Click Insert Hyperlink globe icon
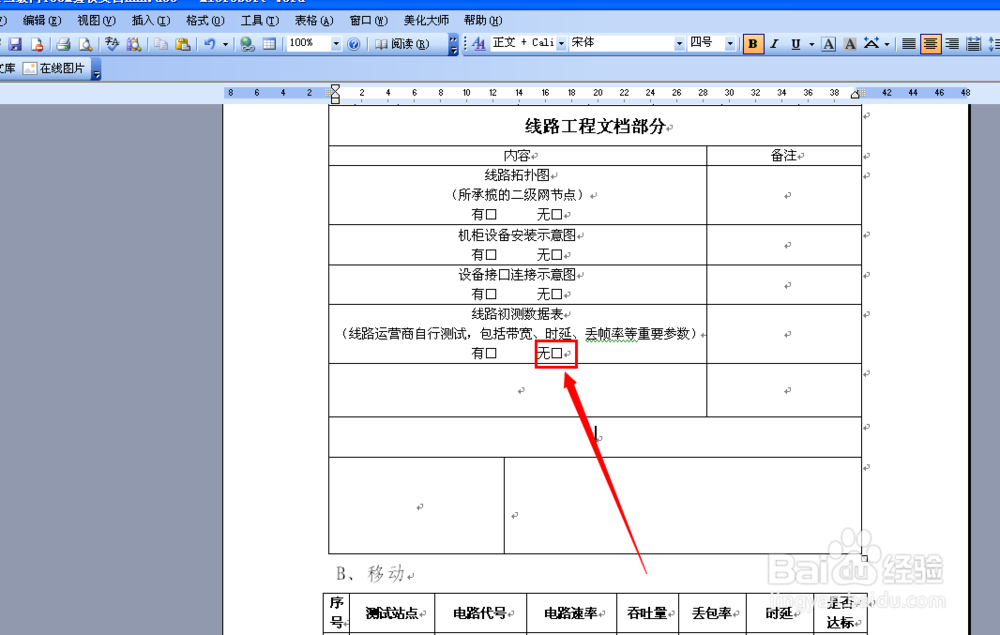The image size is (1000, 635). 247,44
